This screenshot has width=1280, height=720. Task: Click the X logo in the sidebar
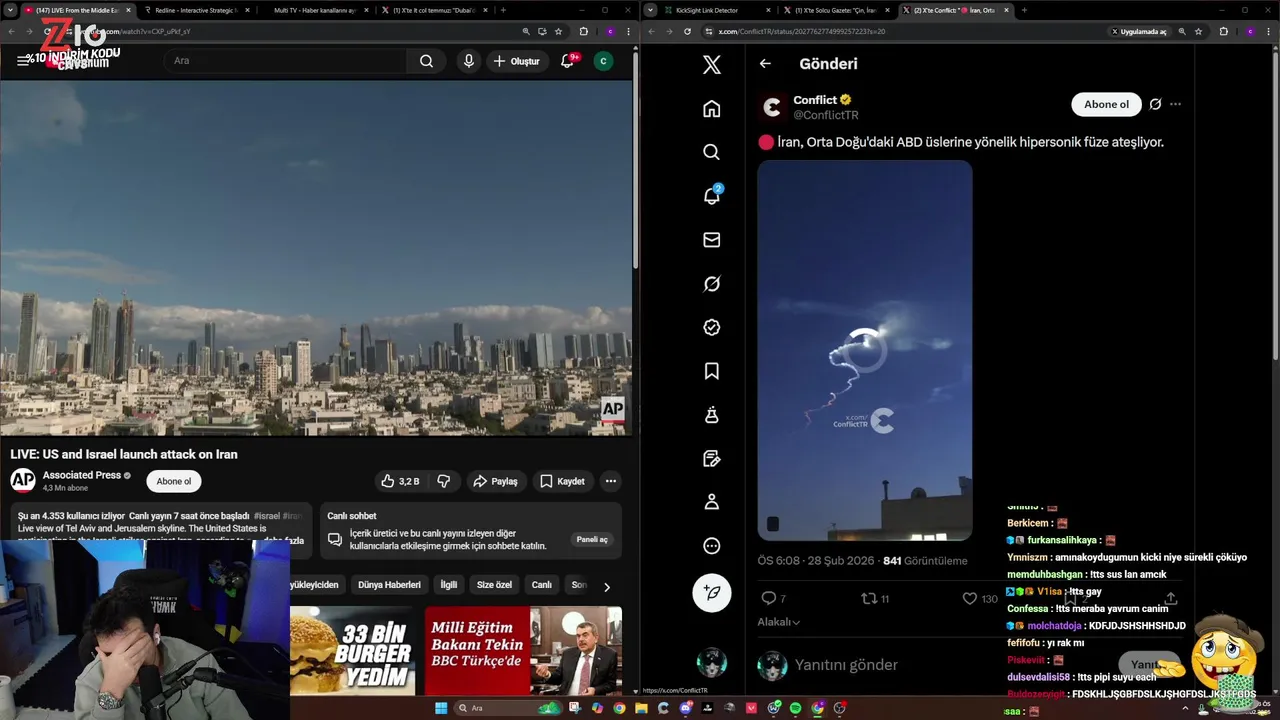coord(711,65)
